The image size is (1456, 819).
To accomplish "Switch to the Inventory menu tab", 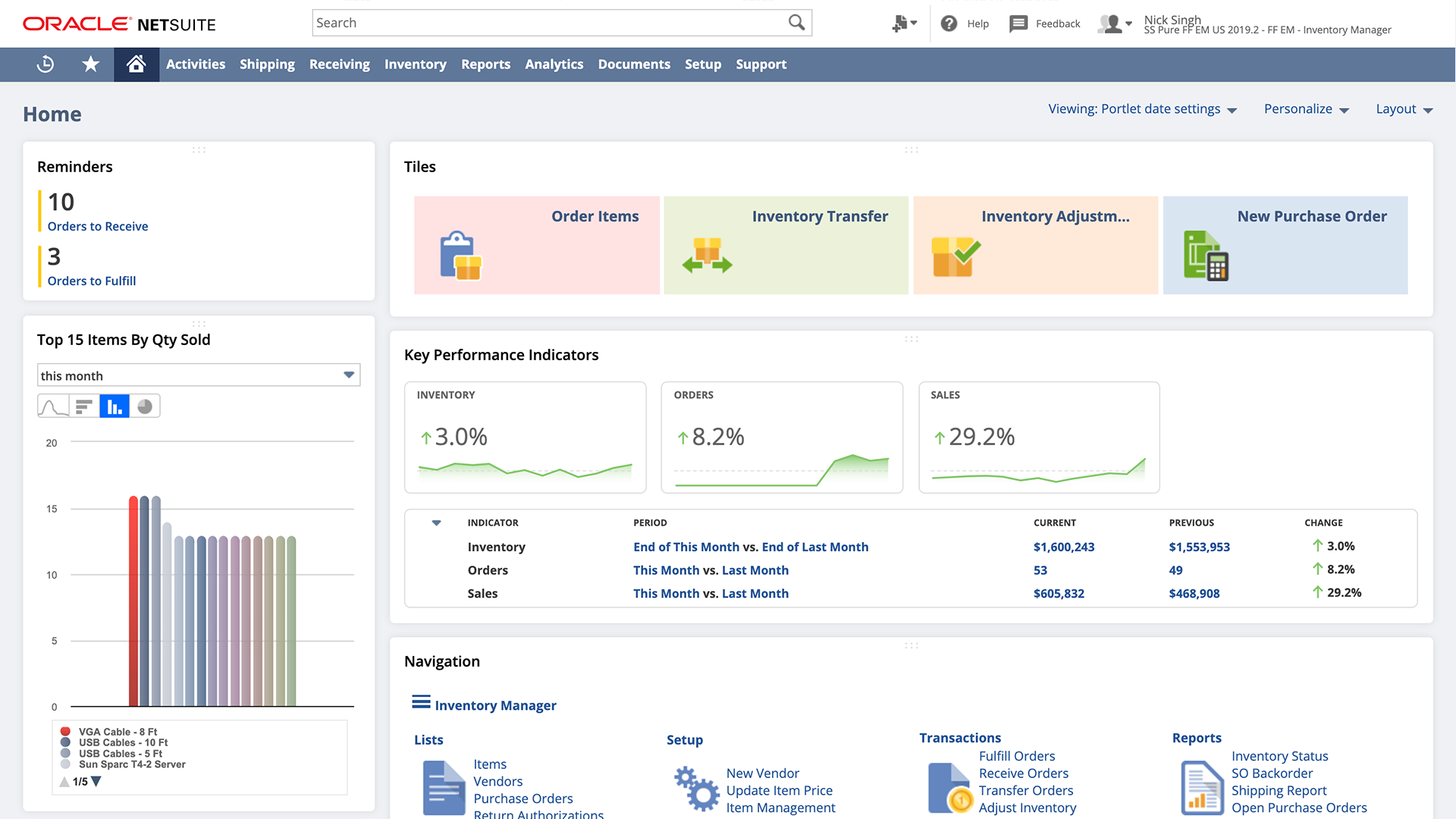I will [415, 64].
